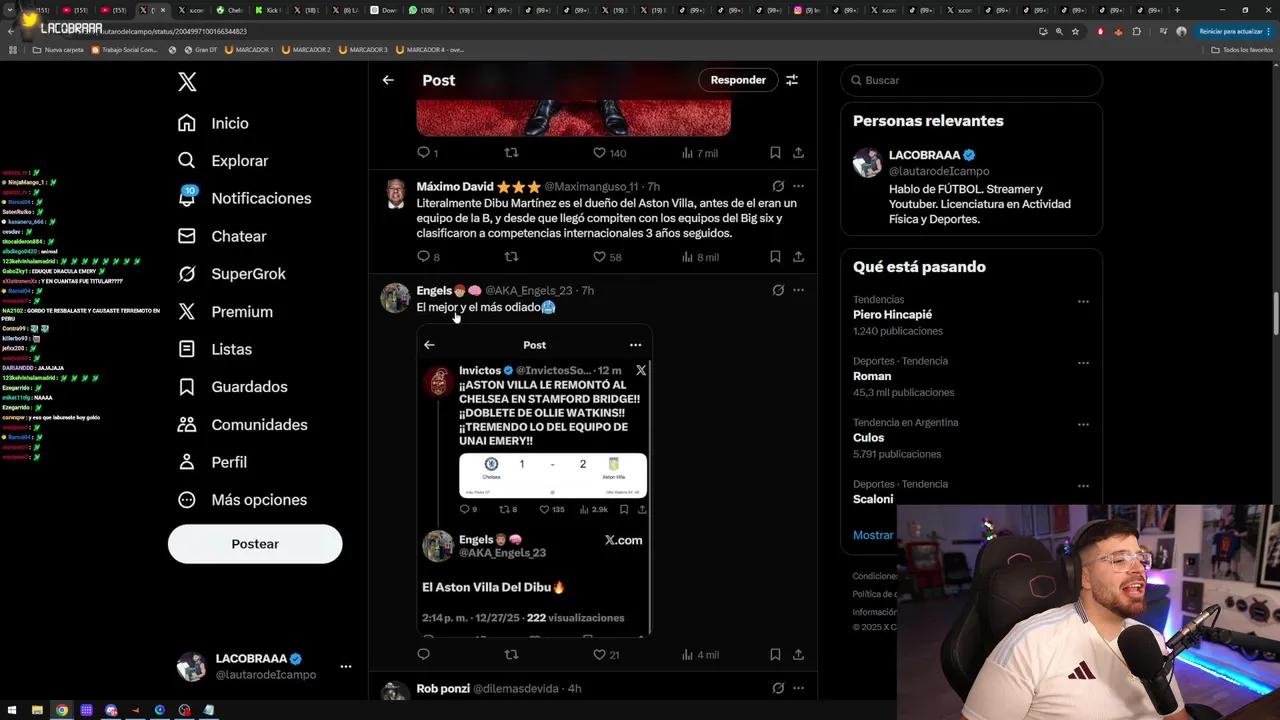This screenshot has height=720, width=1280.
Task: View analytics on Máximo David's post
Action: pos(700,257)
